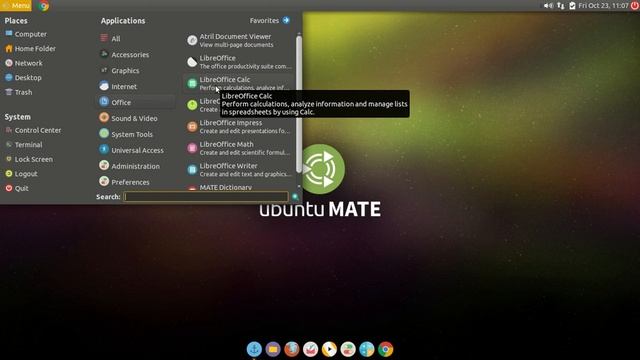Click the red power button in panel
The width and height of the screenshot is (640, 360).
[635, 6]
